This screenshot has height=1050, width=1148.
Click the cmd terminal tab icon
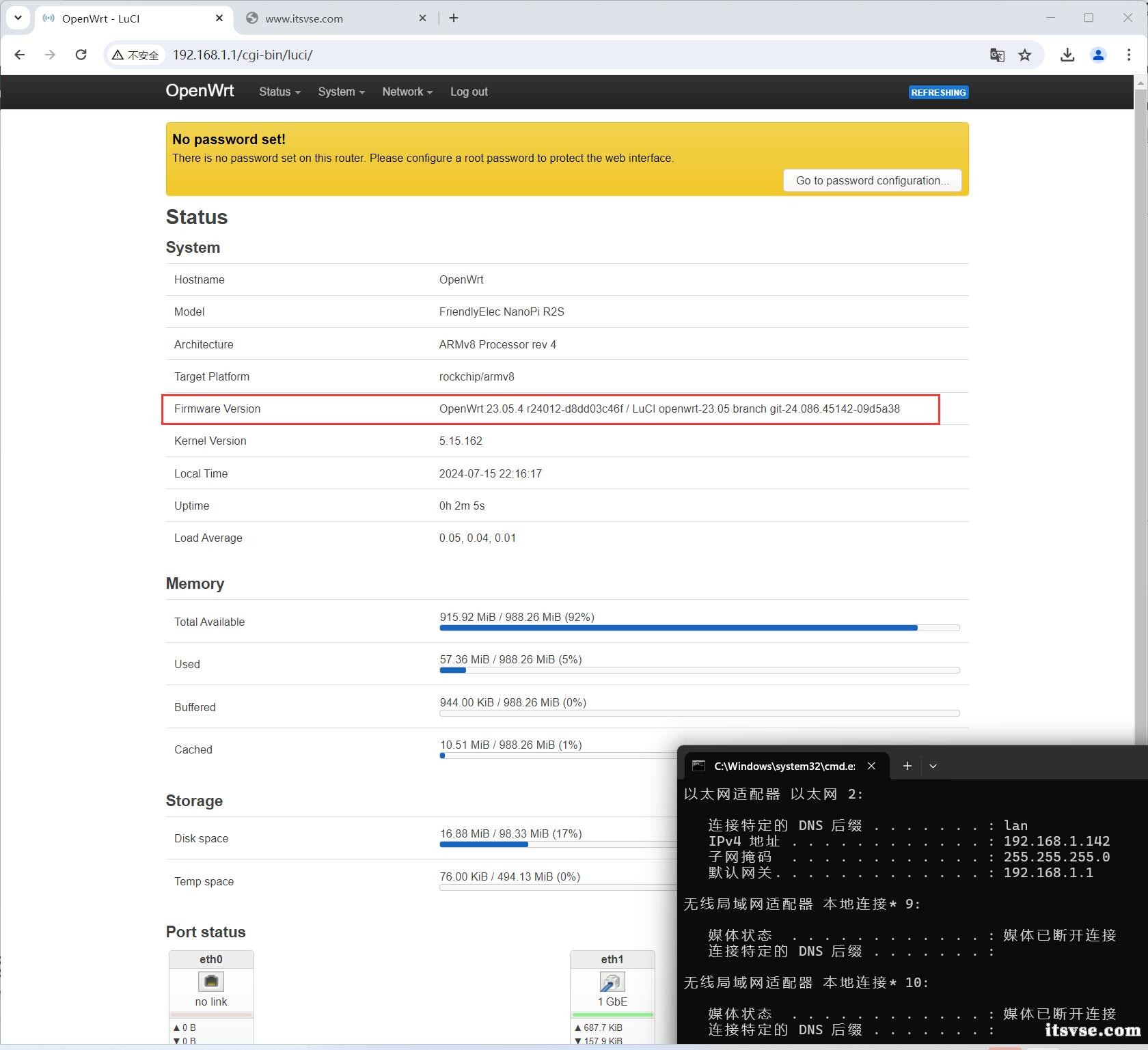(698, 766)
